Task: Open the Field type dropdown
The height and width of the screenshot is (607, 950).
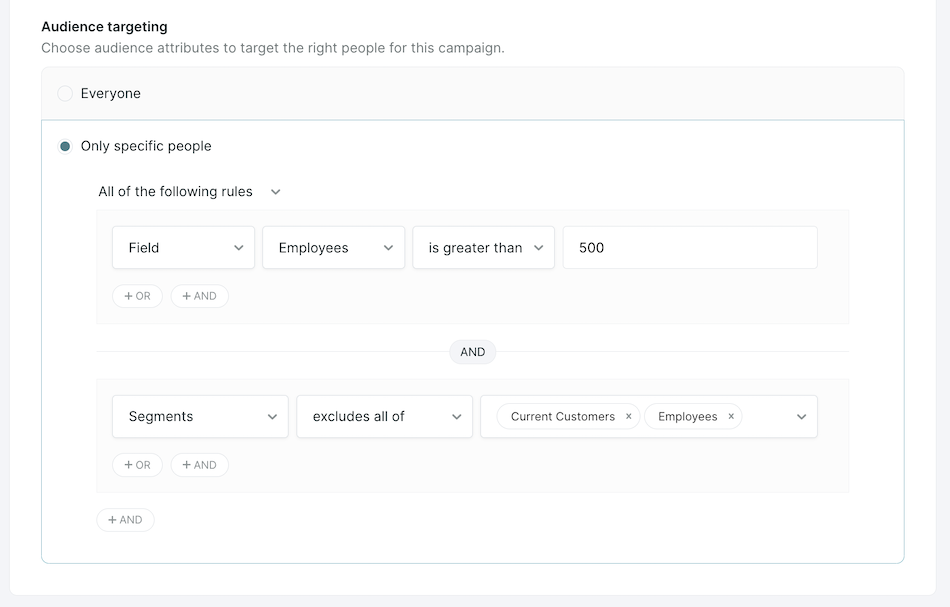Action: pyautogui.click(x=183, y=247)
